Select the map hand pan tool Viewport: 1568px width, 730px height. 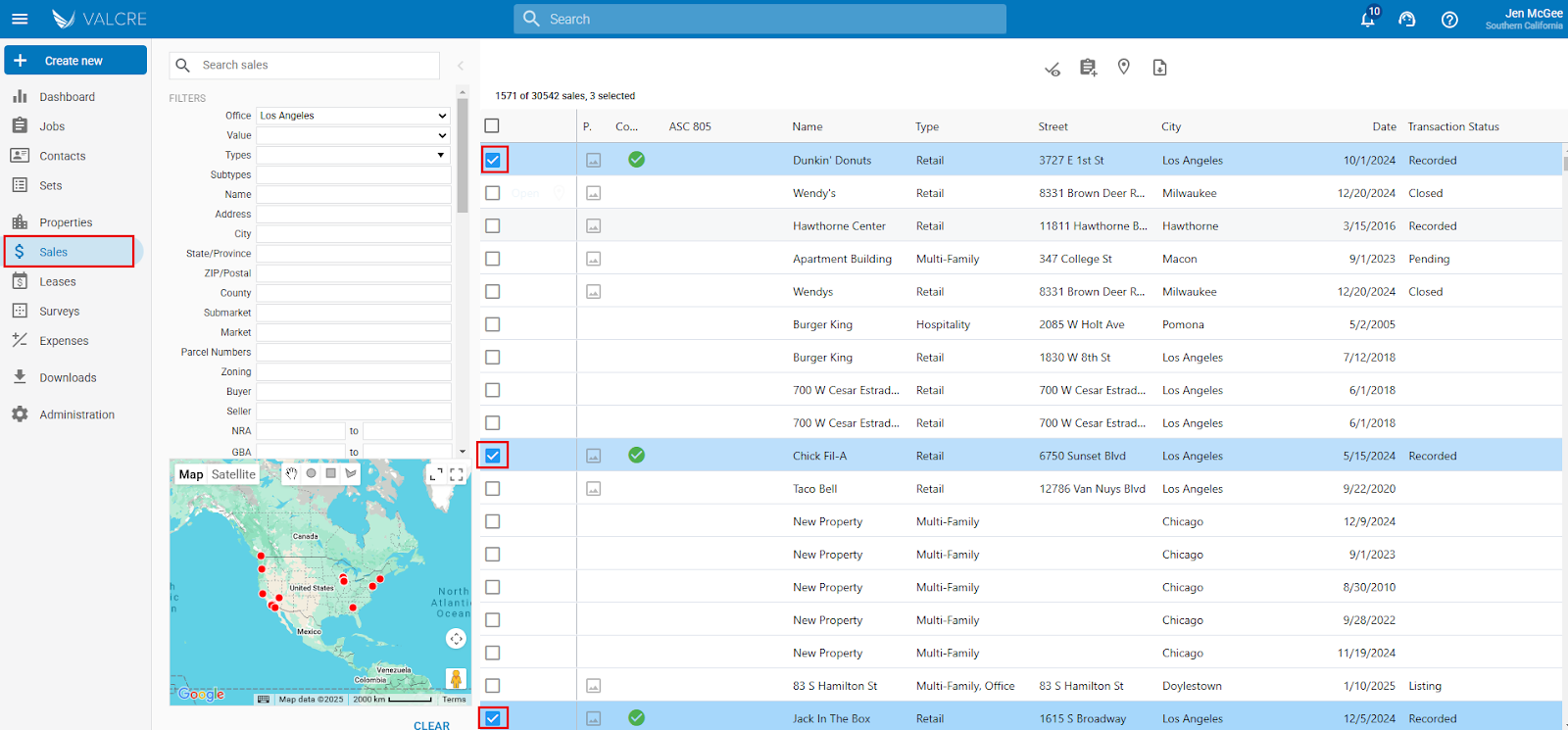(291, 473)
